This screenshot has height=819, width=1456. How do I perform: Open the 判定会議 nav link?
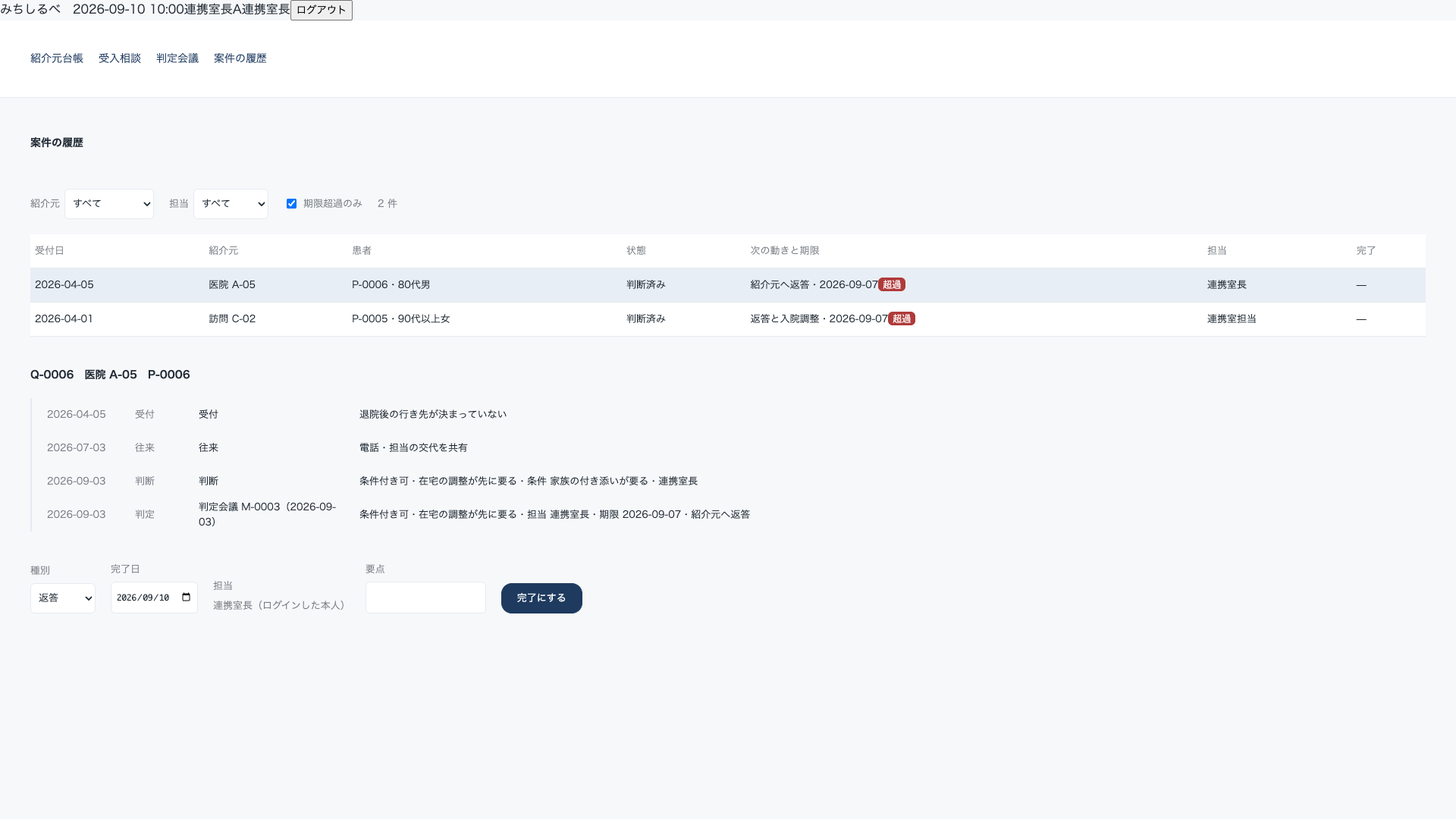(177, 58)
